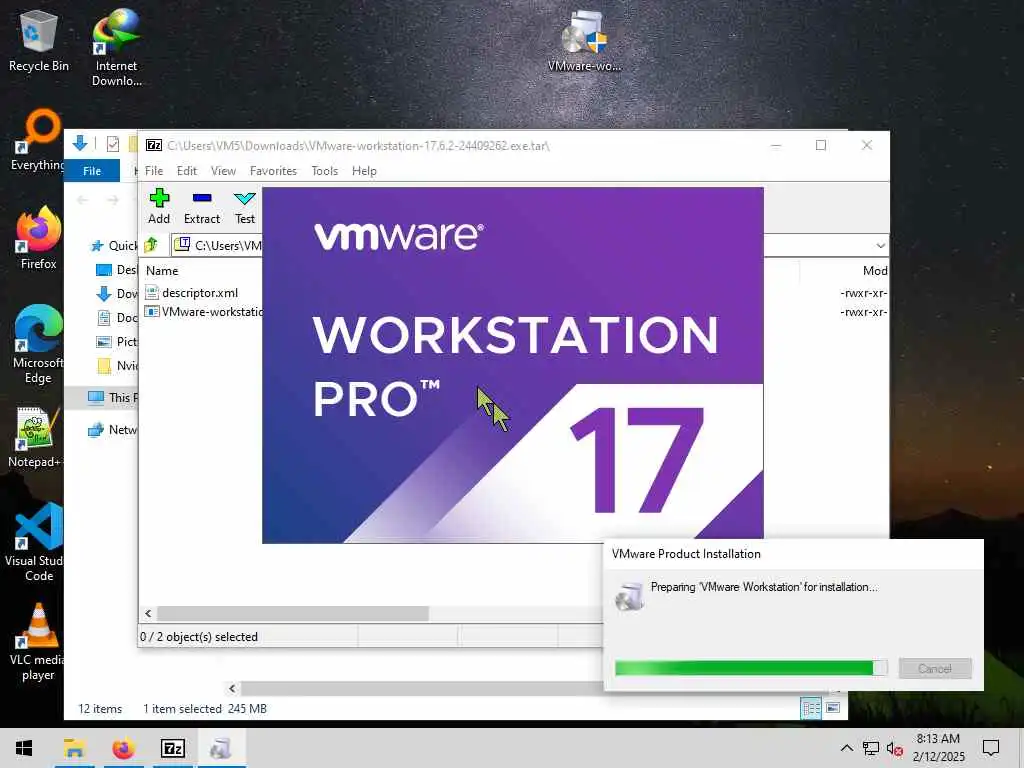Open Downloads folder in Explorer sidebar
1024x768 pixels.
116,294
